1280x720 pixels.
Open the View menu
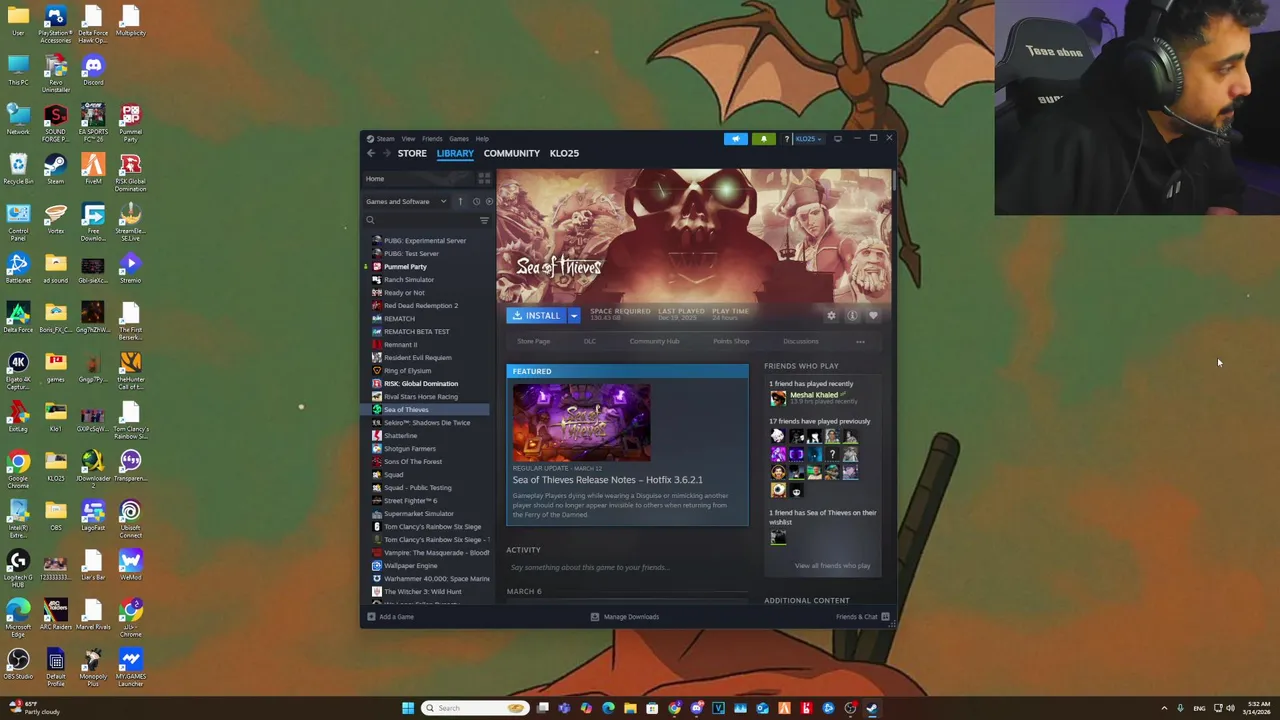point(408,139)
